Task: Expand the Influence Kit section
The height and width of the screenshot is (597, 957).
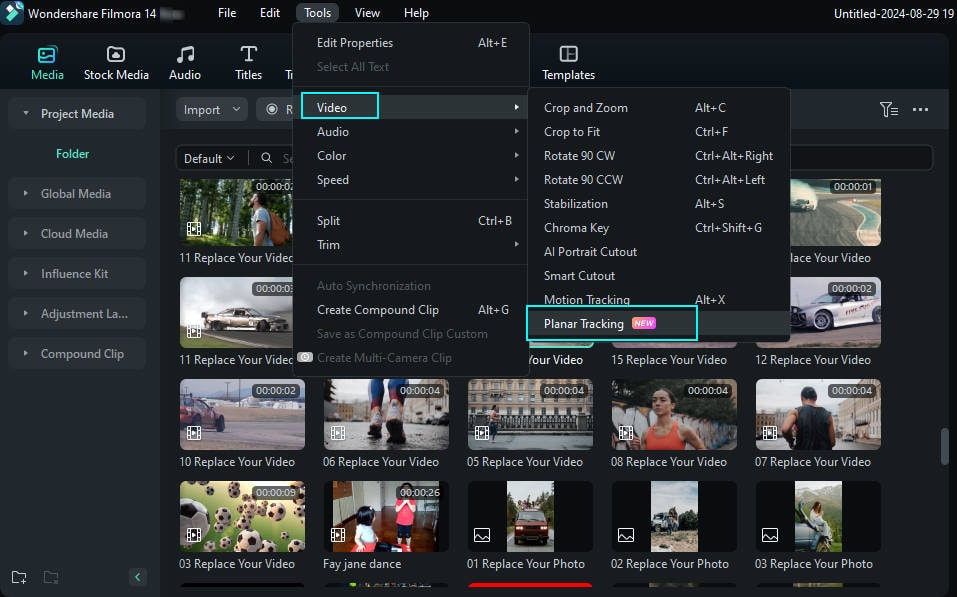Action: [26, 273]
